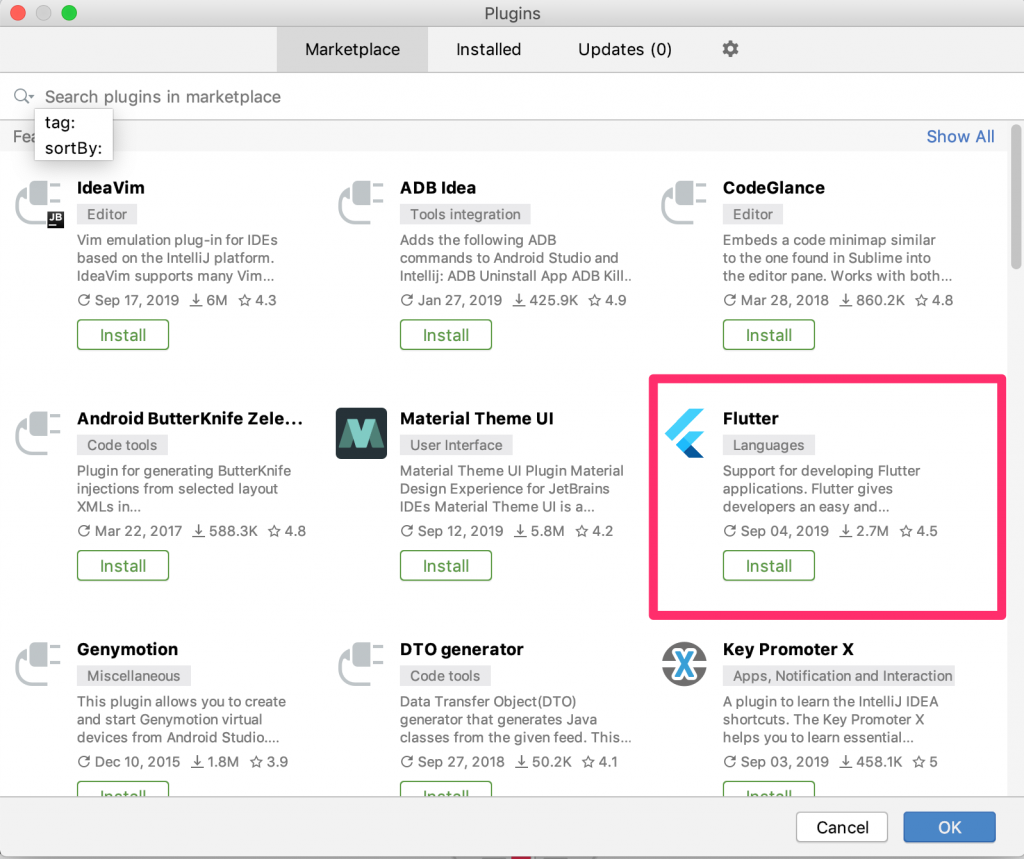The height and width of the screenshot is (859, 1024).
Task: Click the 4.5 star rating of Flutter
Action: 918,531
